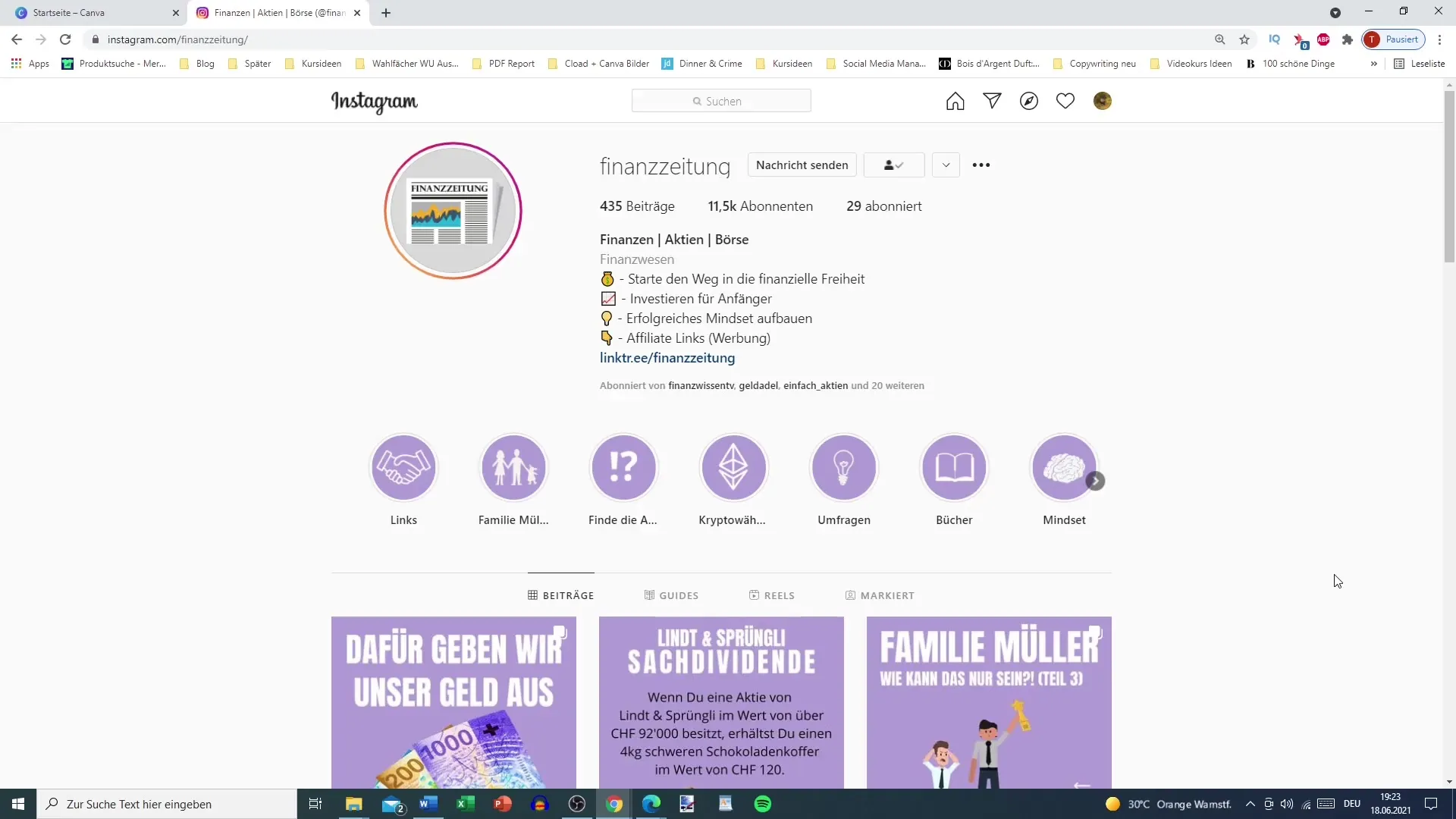This screenshot has height=819, width=1456.
Task: Open geldadel follower link
Action: click(x=758, y=386)
